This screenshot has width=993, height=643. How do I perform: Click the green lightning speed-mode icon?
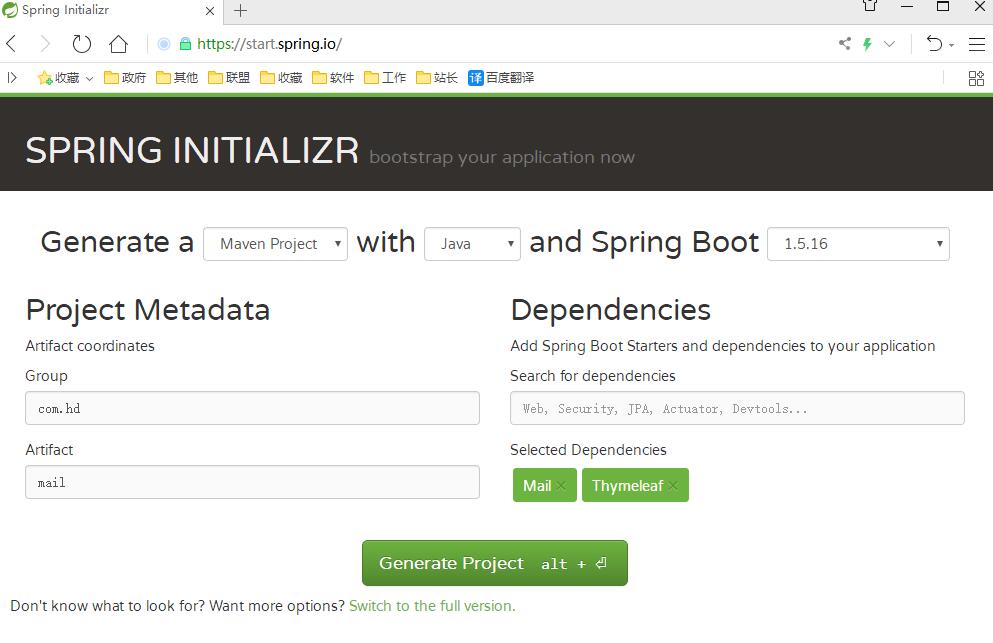[868, 44]
